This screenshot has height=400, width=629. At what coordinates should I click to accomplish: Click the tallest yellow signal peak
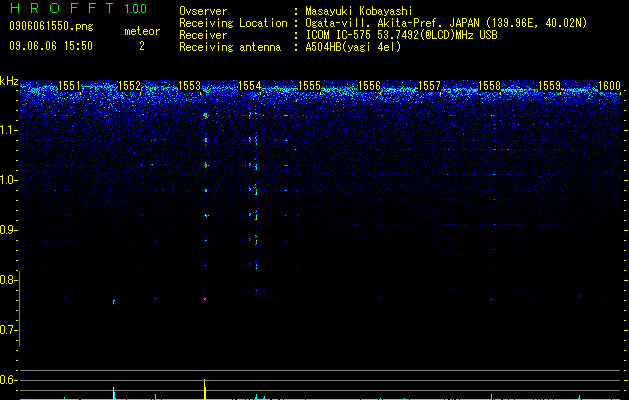(x=205, y=389)
